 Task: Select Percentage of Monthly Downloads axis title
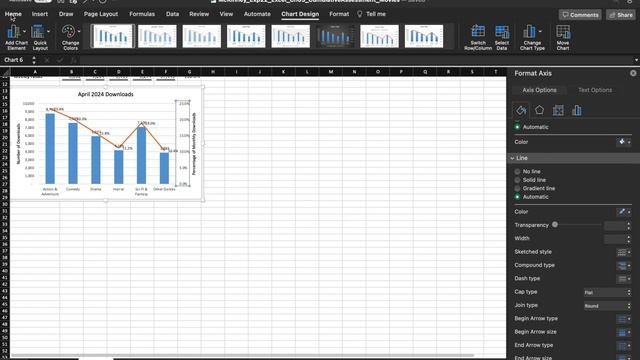pos(194,144)
